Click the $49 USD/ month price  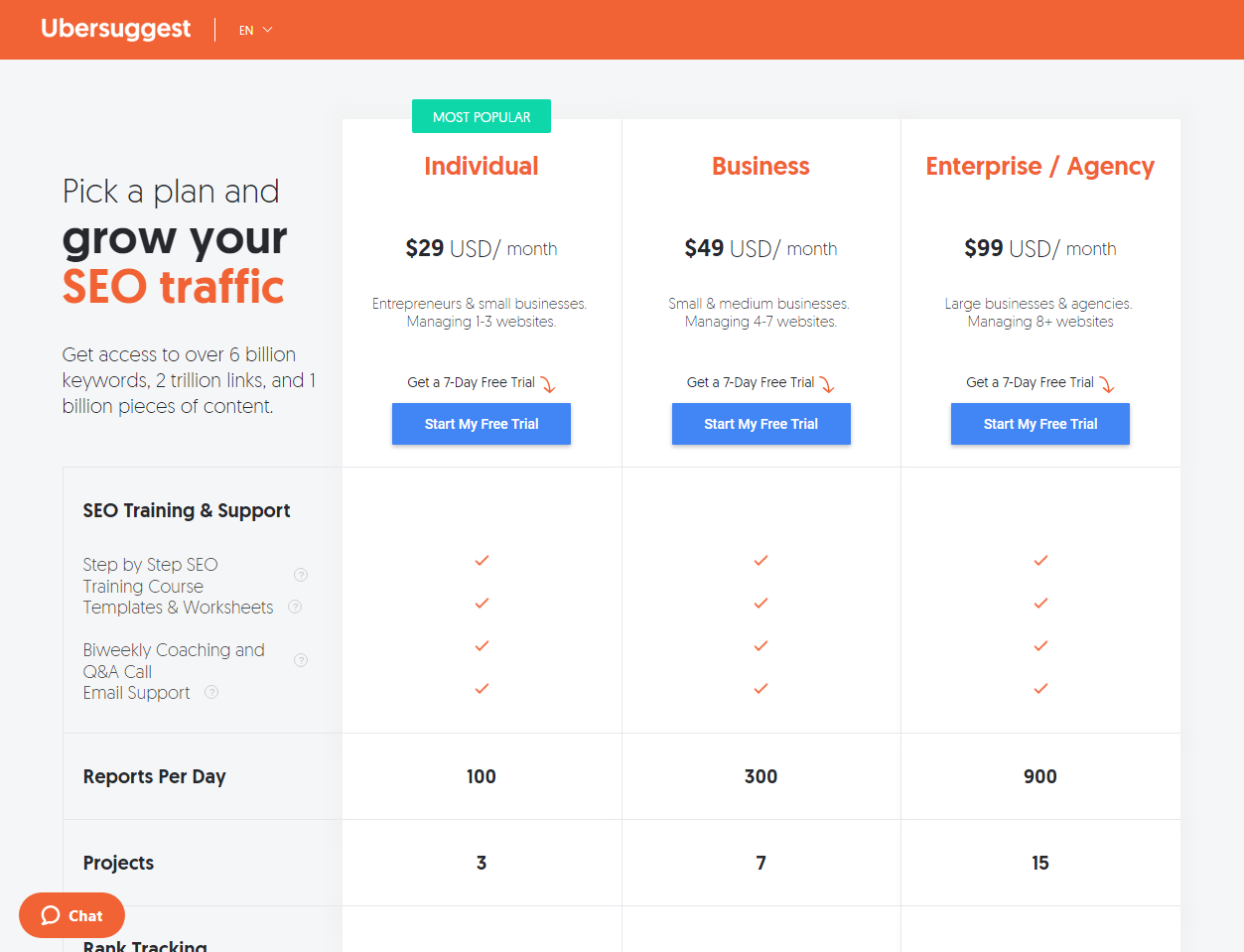click(x=760, y=248)
